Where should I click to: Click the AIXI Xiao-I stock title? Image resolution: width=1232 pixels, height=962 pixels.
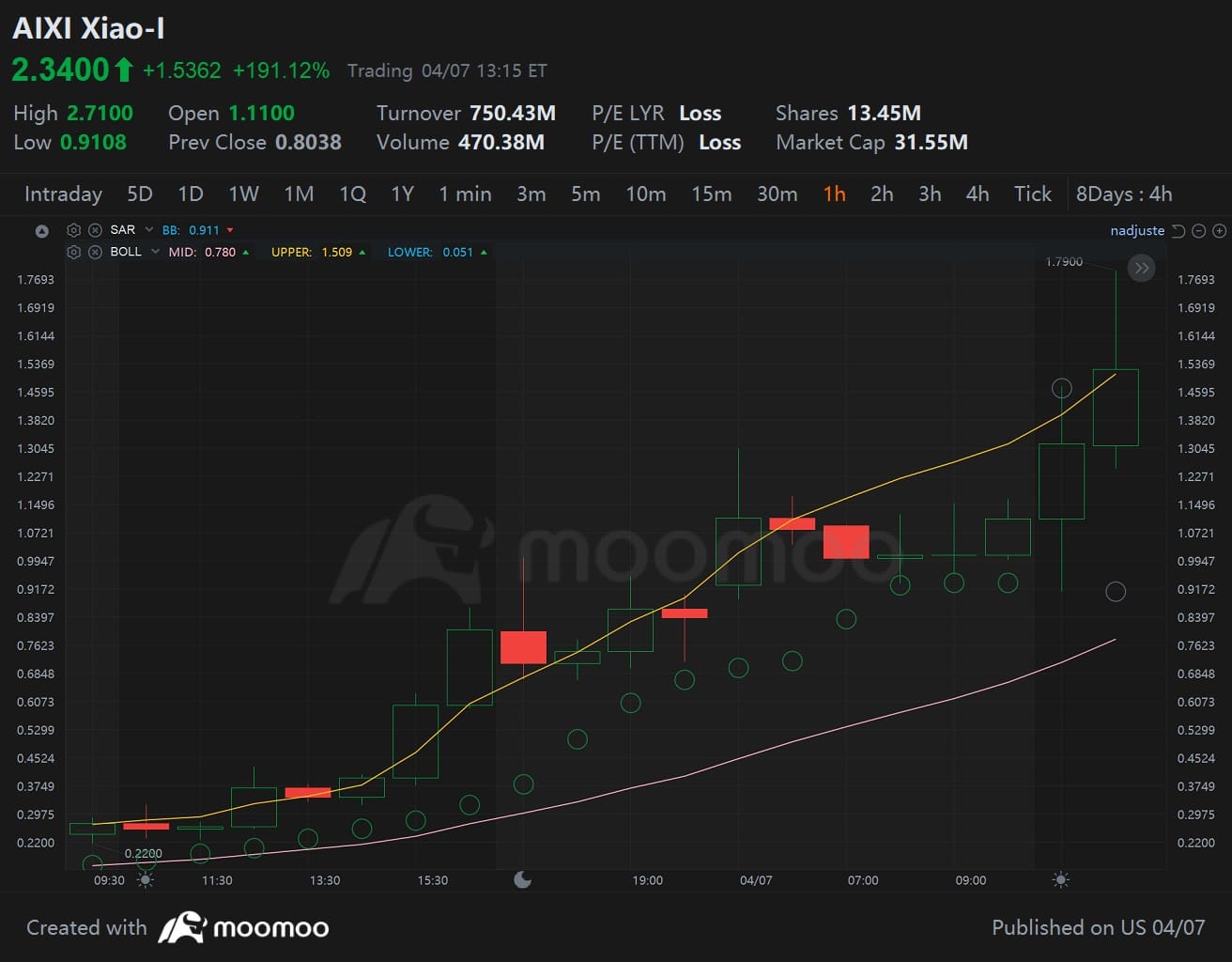click(88, 28)
